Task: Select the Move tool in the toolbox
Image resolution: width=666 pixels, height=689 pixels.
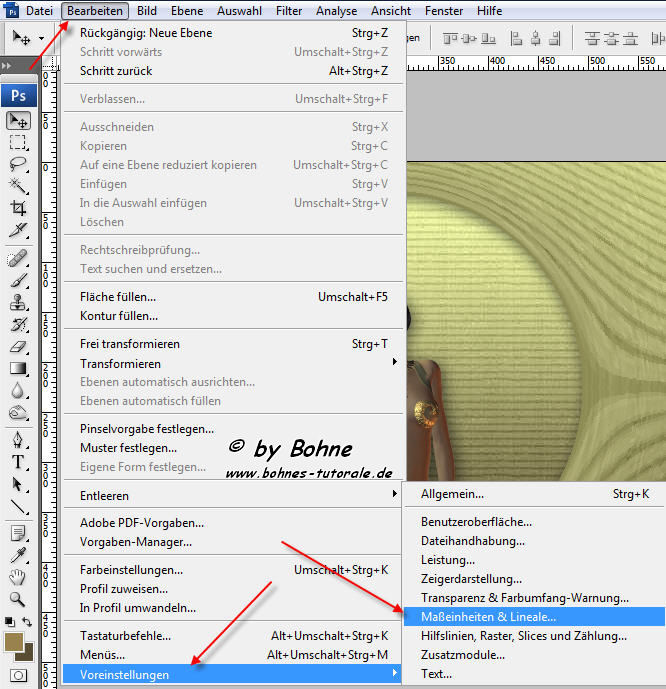Action: coord(18,120)
